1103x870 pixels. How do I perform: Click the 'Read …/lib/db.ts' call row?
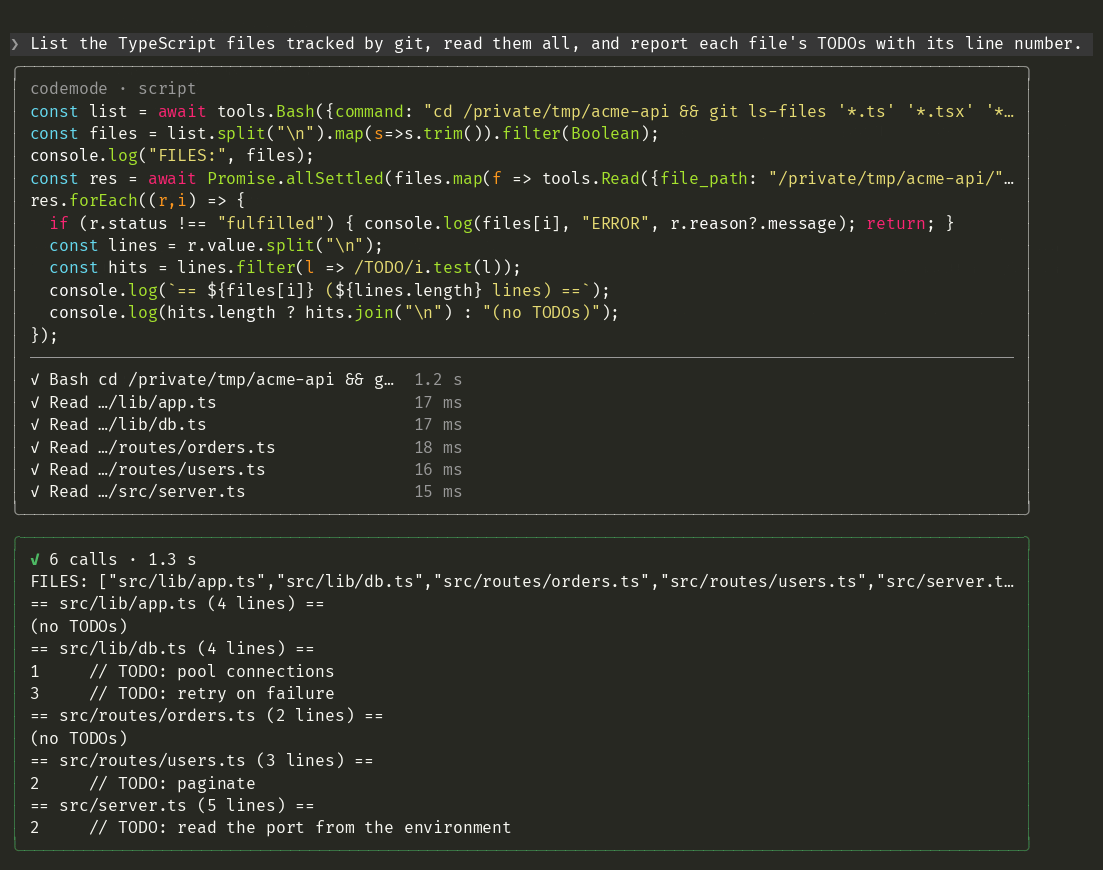pyautogui.click(x=246, y=425)
